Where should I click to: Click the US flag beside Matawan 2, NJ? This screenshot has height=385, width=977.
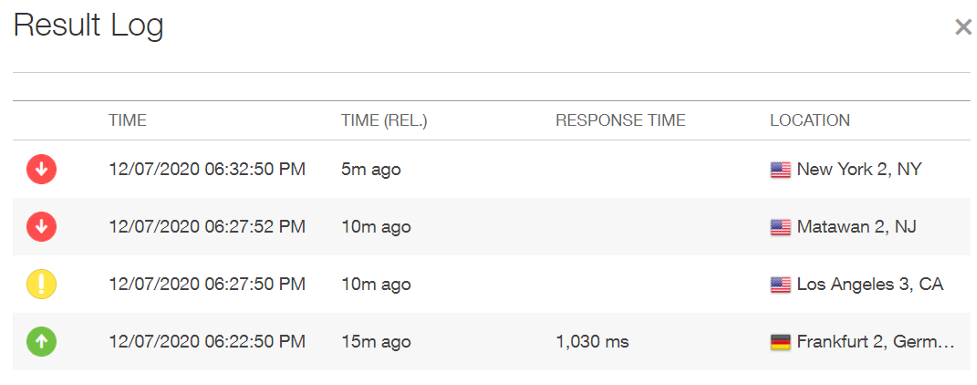pos(780,227)
